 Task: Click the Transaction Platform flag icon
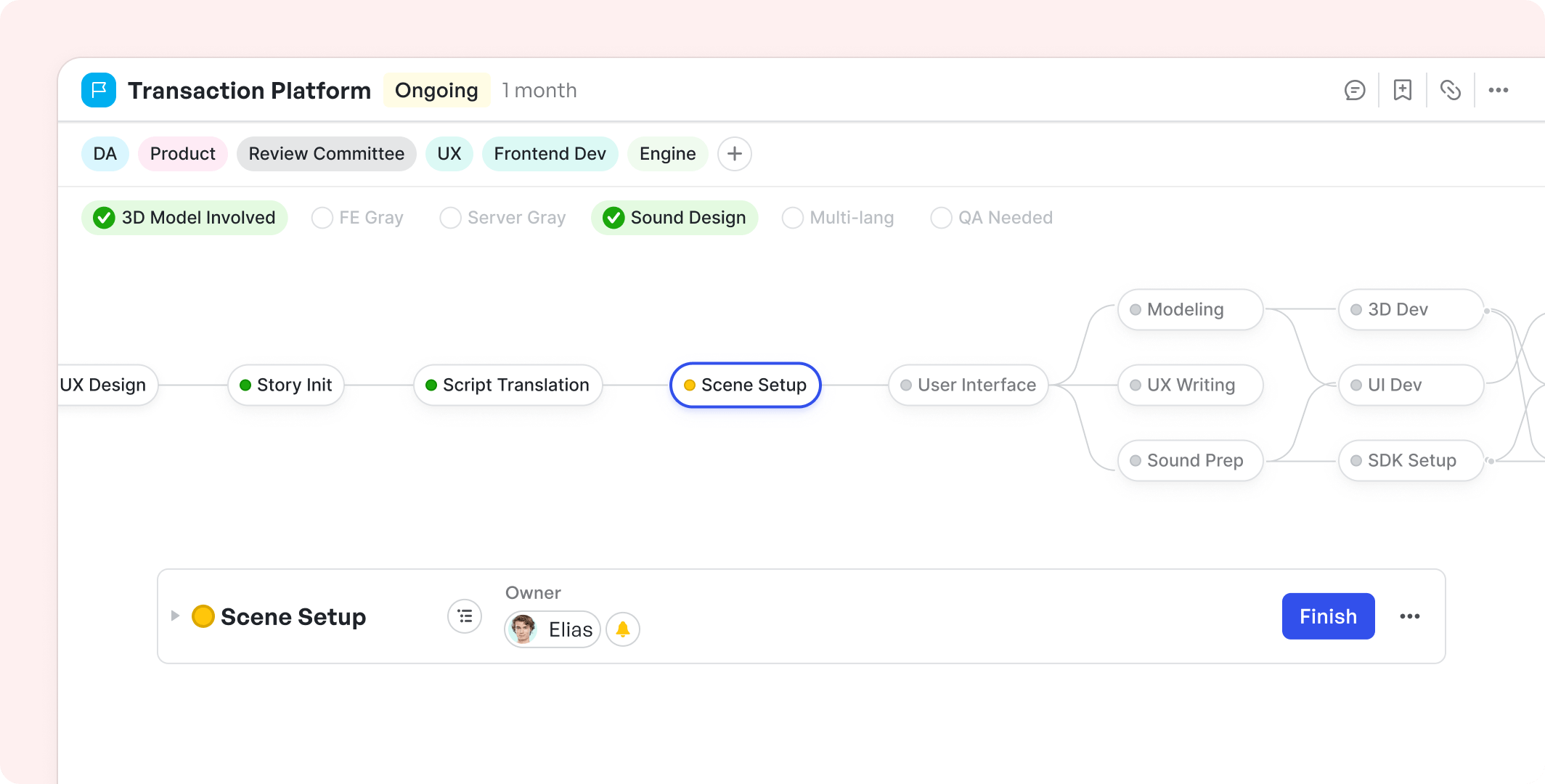[99, 90]
